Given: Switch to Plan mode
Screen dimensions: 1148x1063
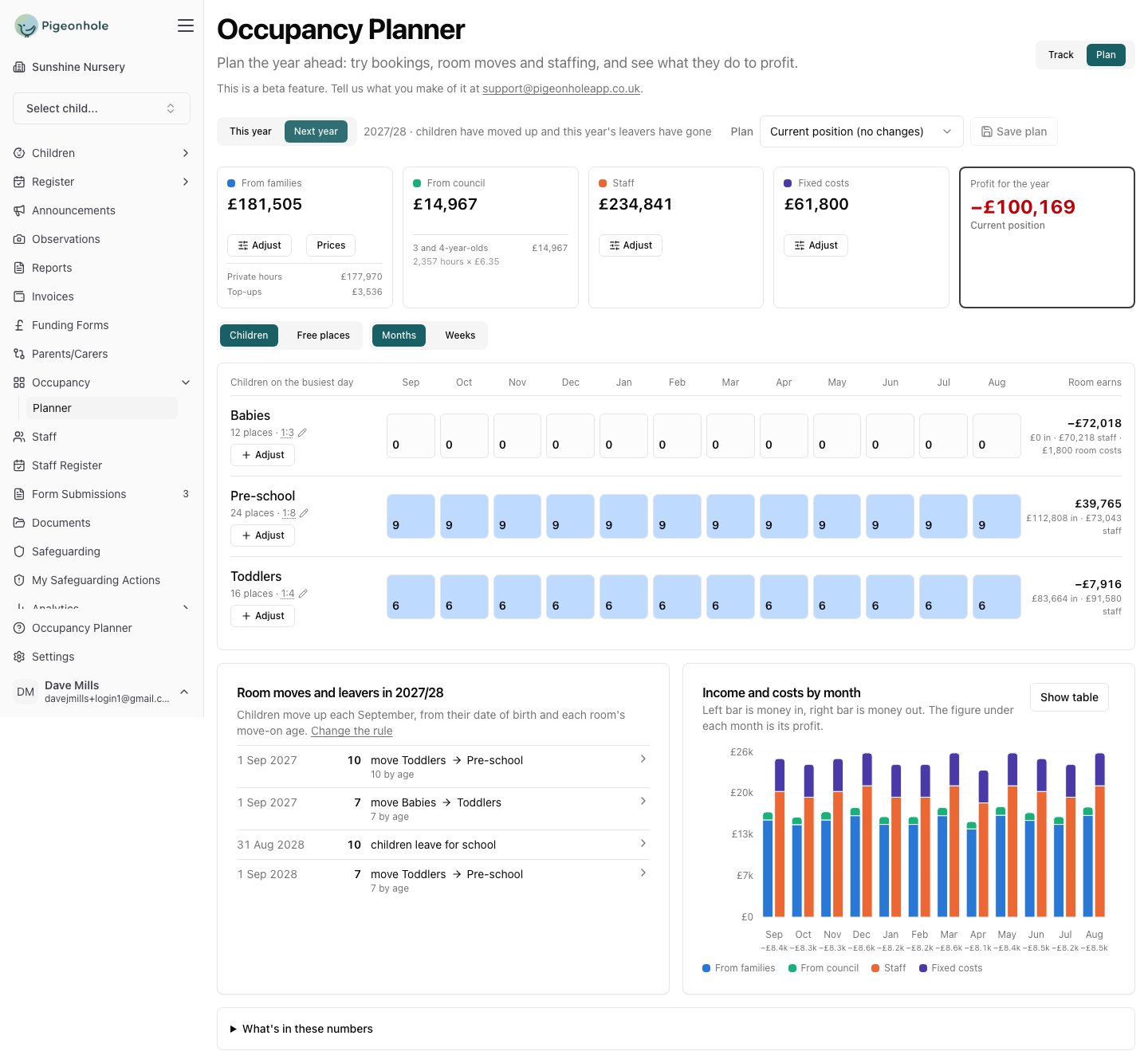Looking at the screenshot, I should 1106,55.
